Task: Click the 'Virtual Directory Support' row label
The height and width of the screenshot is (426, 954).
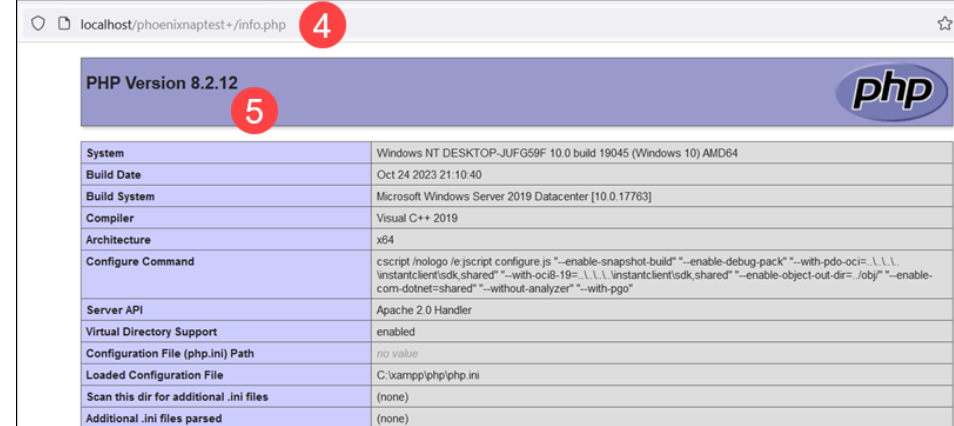Action: tap(151, 332)
